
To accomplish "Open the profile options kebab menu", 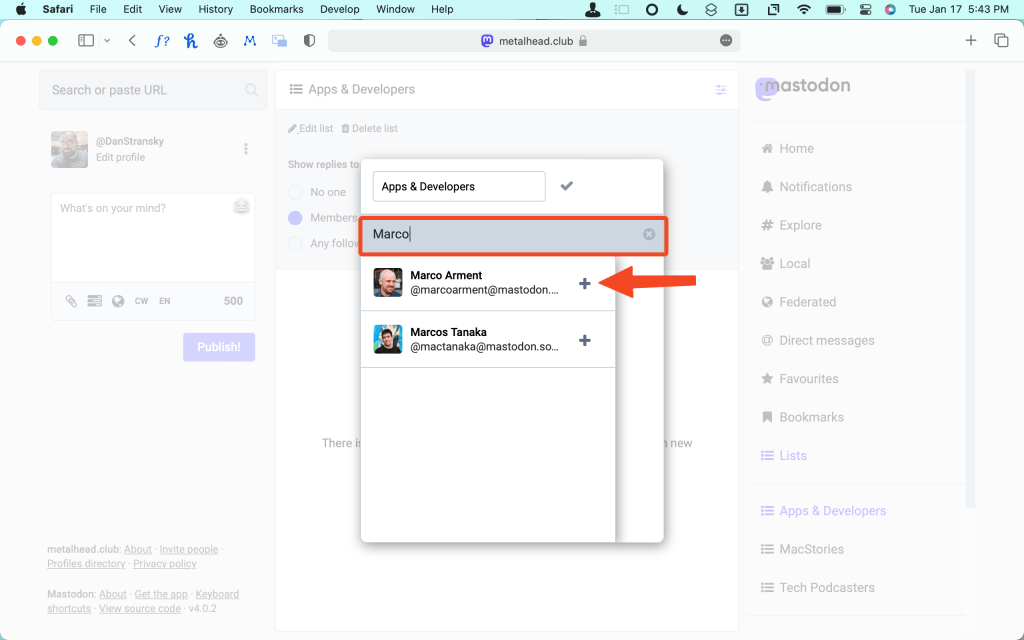I will point(246,147).
